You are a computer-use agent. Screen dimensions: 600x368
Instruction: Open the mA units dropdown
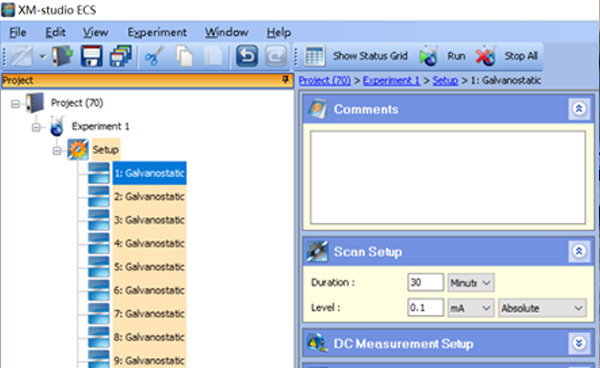[x=471, y=308]
